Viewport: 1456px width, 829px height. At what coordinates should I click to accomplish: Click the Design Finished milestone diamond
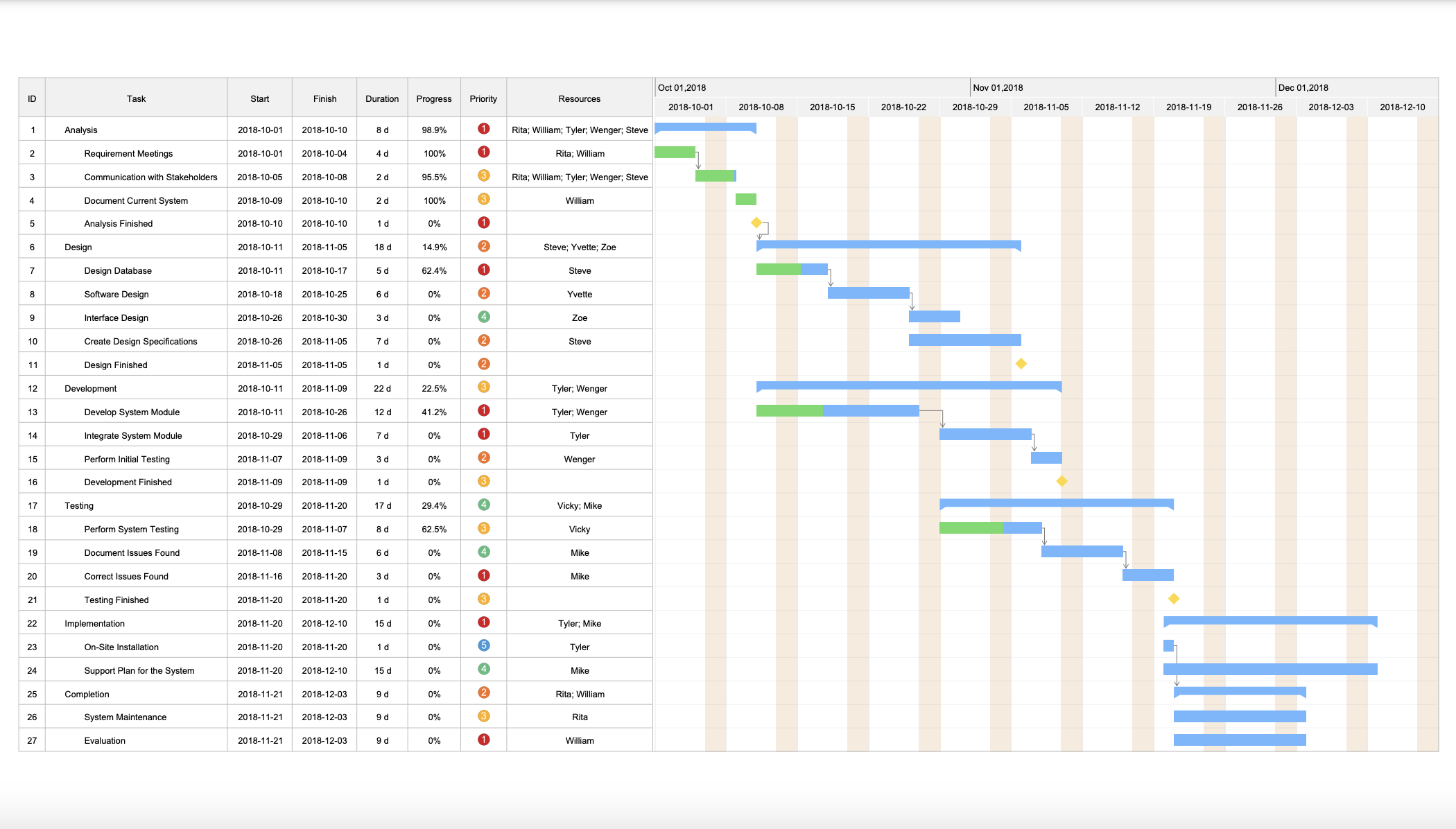(x=1021, y=364)
